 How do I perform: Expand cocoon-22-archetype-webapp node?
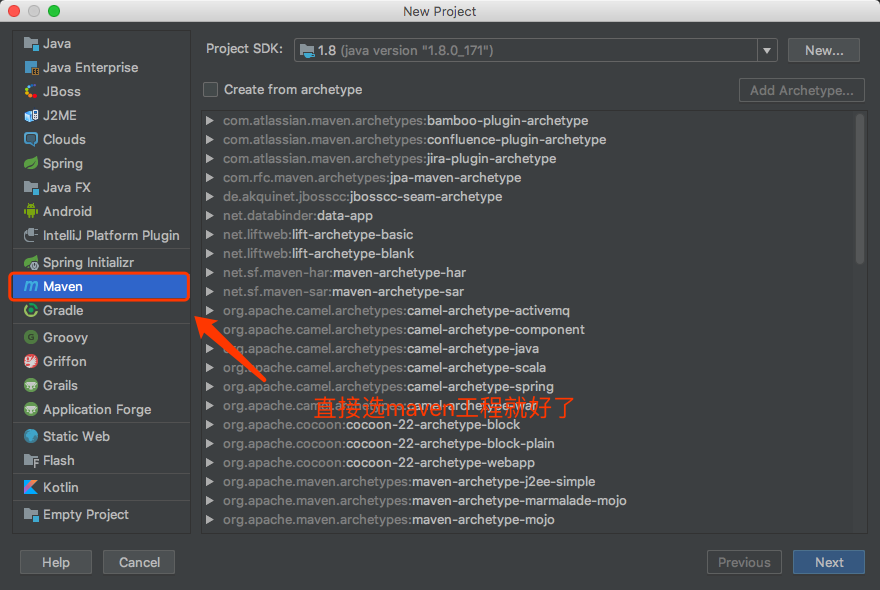209,463
